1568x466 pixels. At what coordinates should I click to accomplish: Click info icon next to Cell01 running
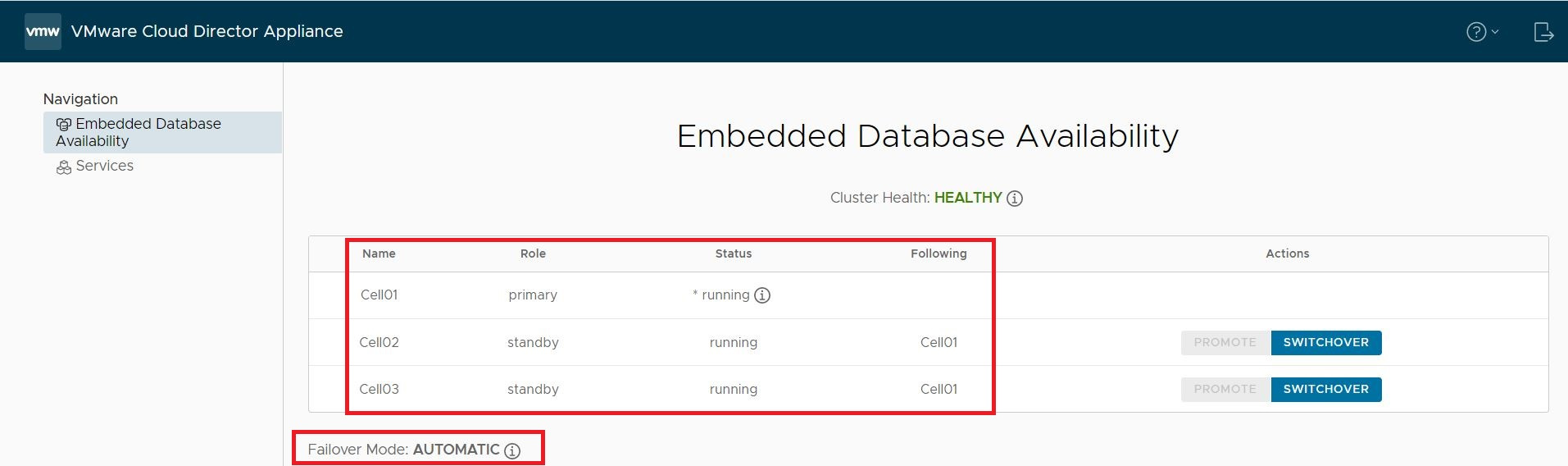tap(762, 295)
